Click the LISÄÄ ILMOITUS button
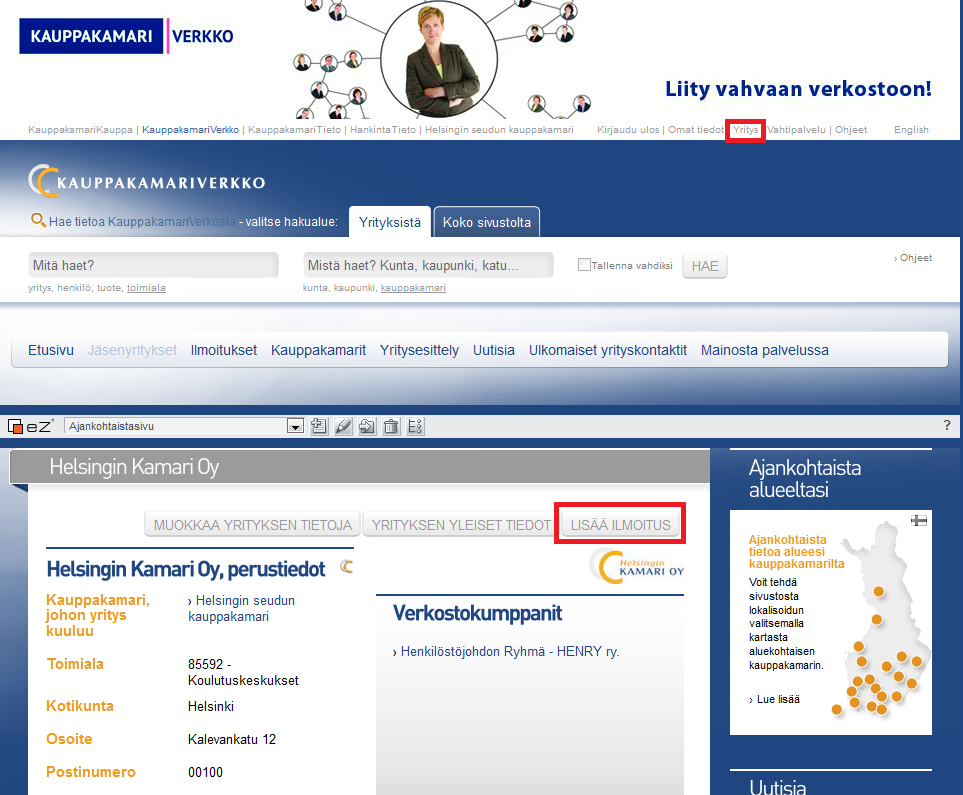This screenshot has height=795, width=963. (620, 525)
